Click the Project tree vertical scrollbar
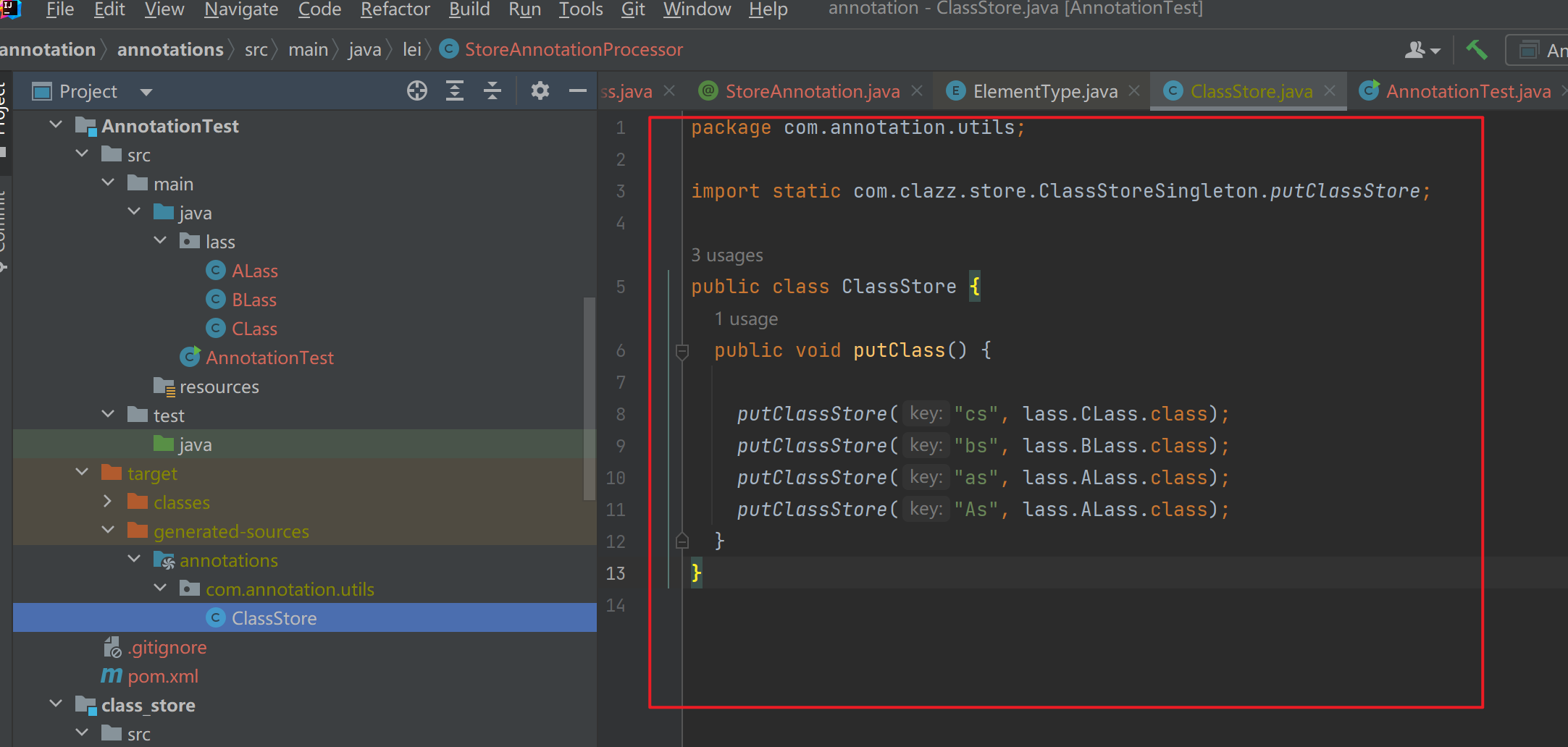The image size is (1568, 747). [x=590, y=398]
